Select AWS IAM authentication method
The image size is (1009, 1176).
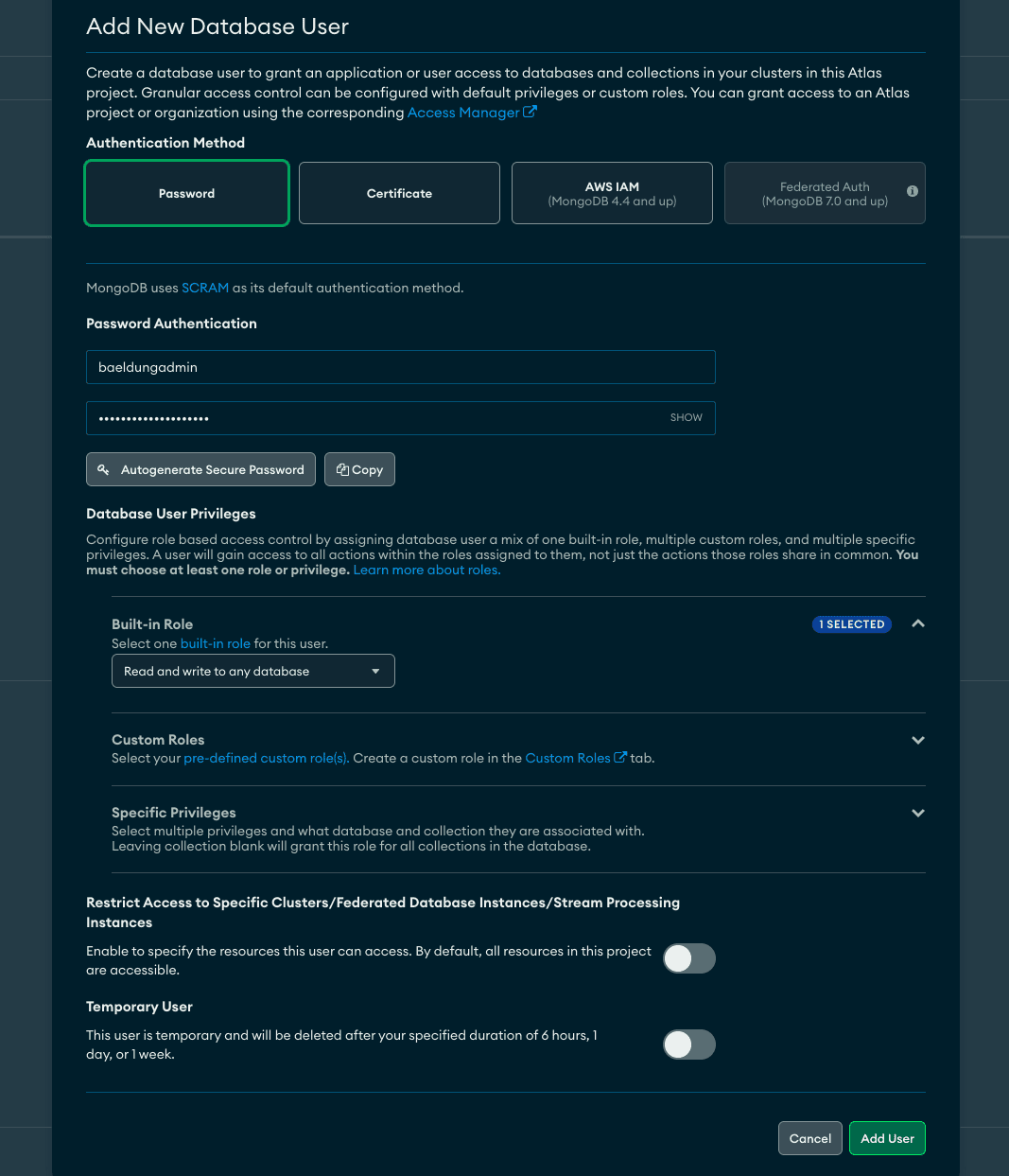pyautogui.click(x=612, y=193)
